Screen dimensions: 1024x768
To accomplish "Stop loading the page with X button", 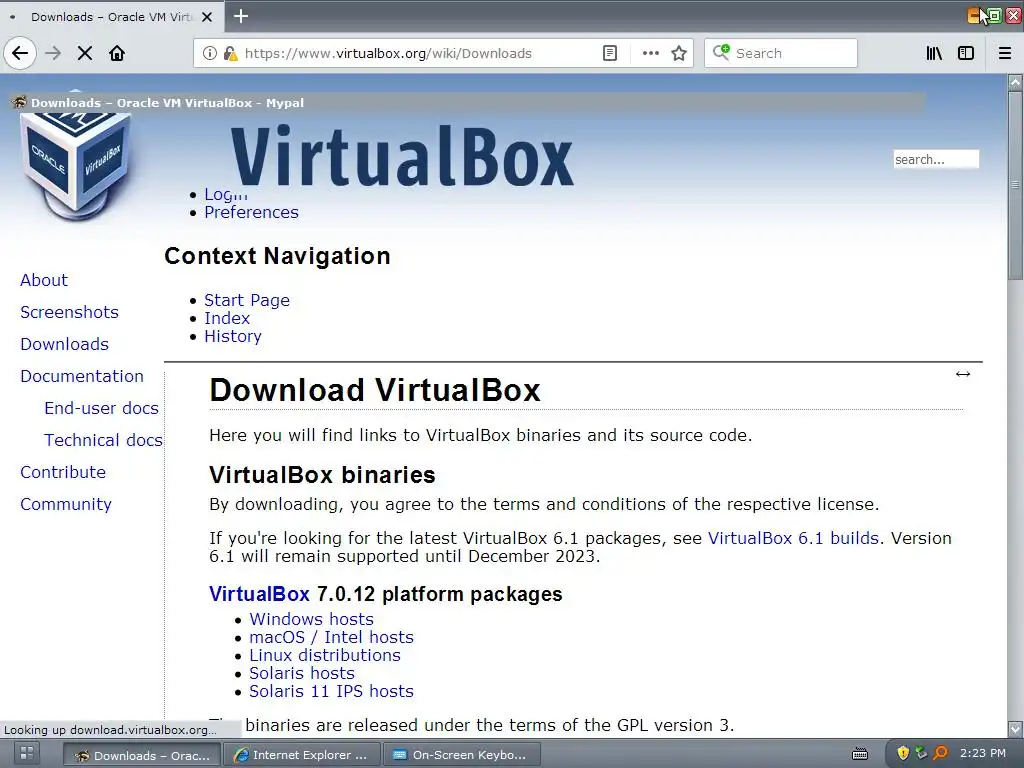I will 85,53.
